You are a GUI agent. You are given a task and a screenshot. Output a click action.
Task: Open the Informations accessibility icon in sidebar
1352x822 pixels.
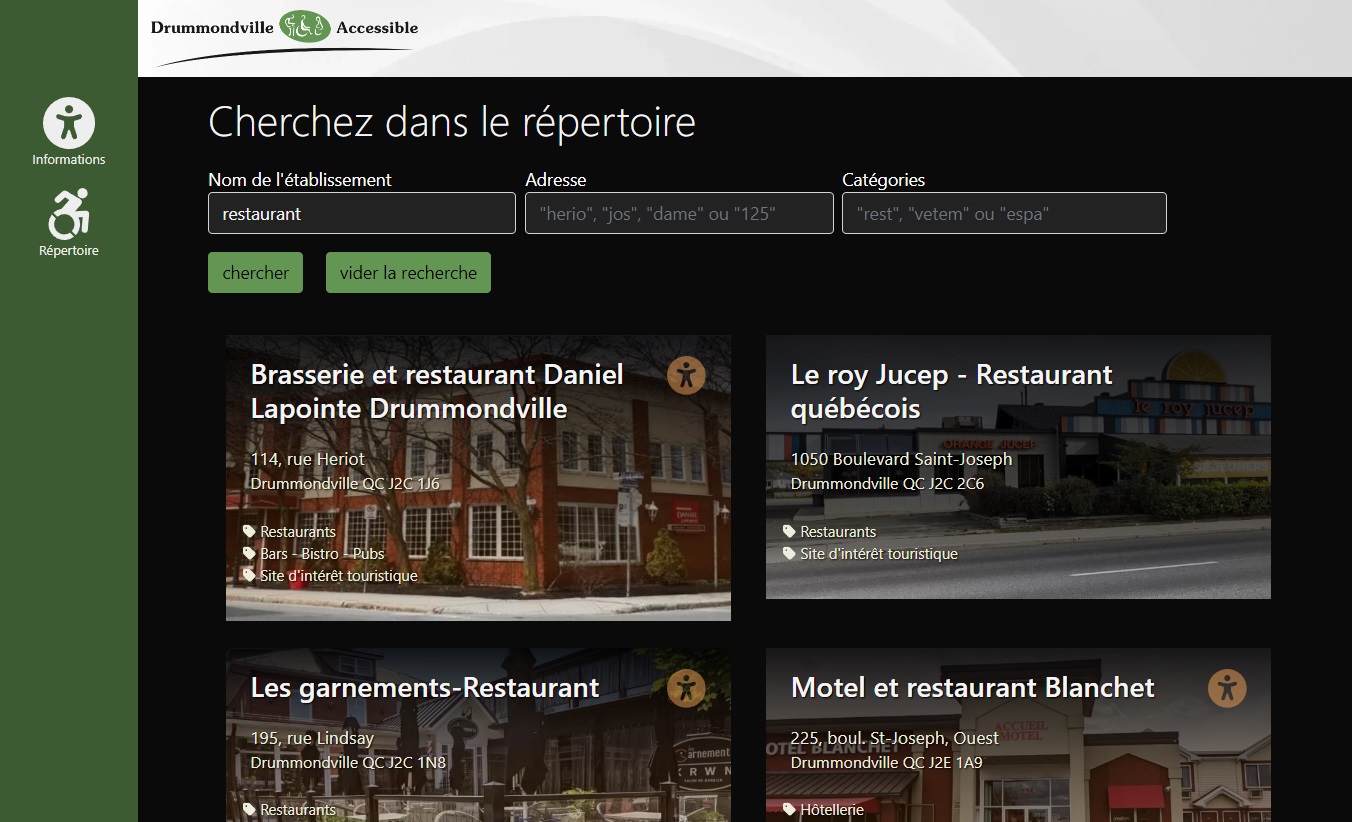pos(69,124)
